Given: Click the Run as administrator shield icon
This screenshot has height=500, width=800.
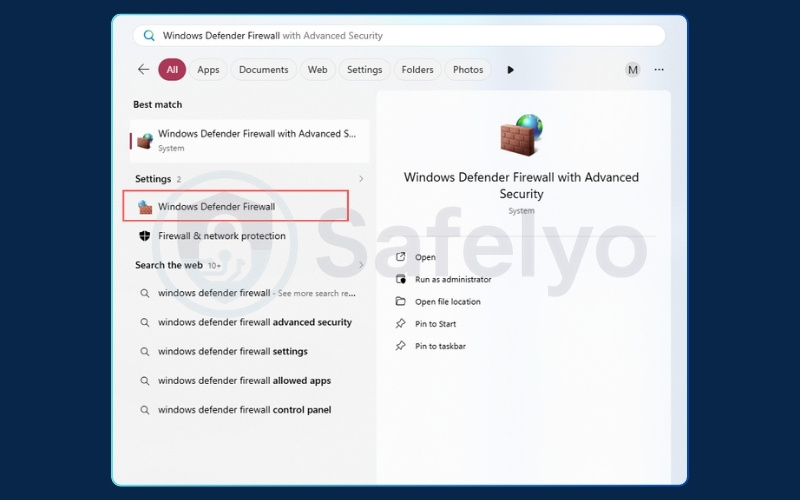Looking at the screenshot, I should (401, 279).
